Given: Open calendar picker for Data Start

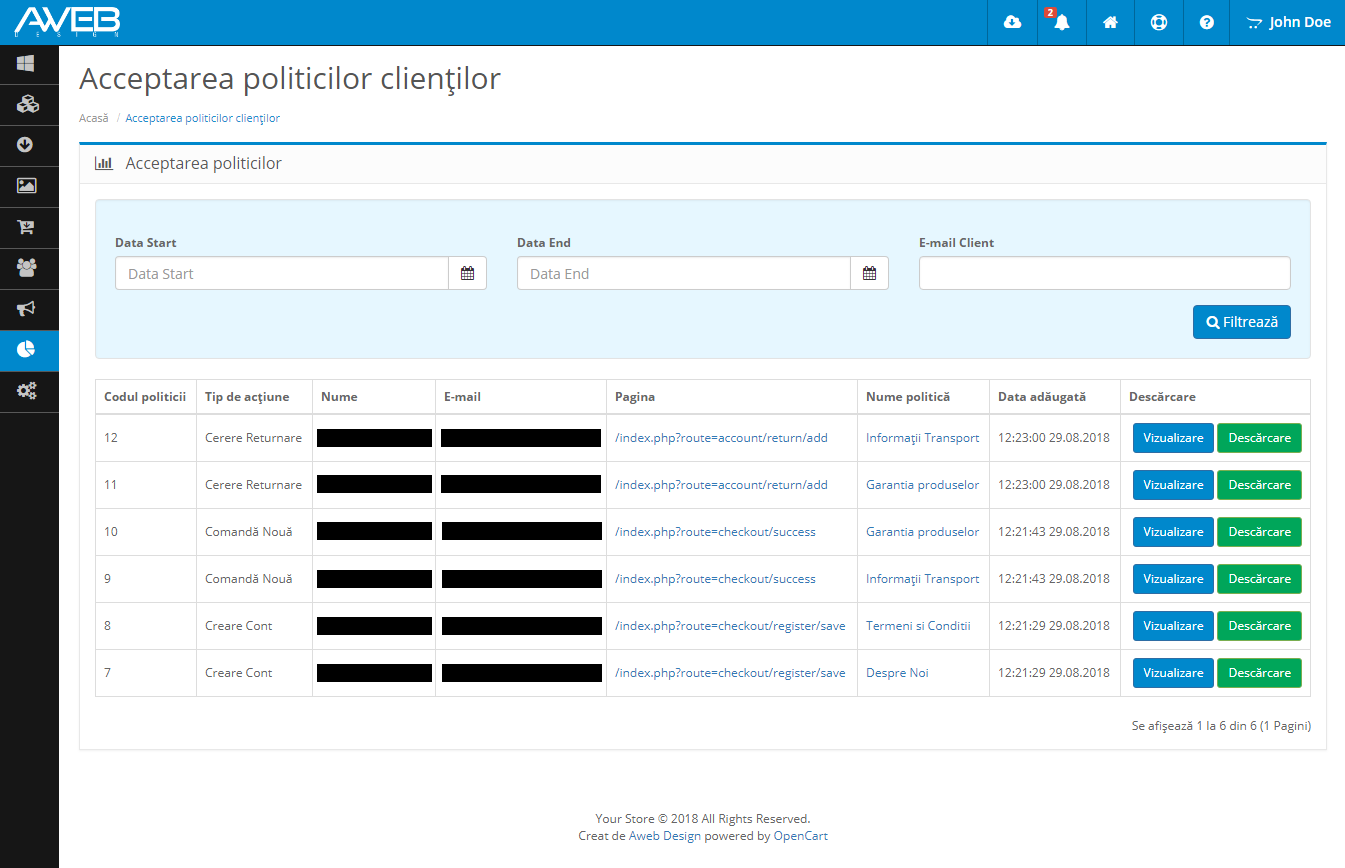Looking at the screenshot, I should coord(467,273).
